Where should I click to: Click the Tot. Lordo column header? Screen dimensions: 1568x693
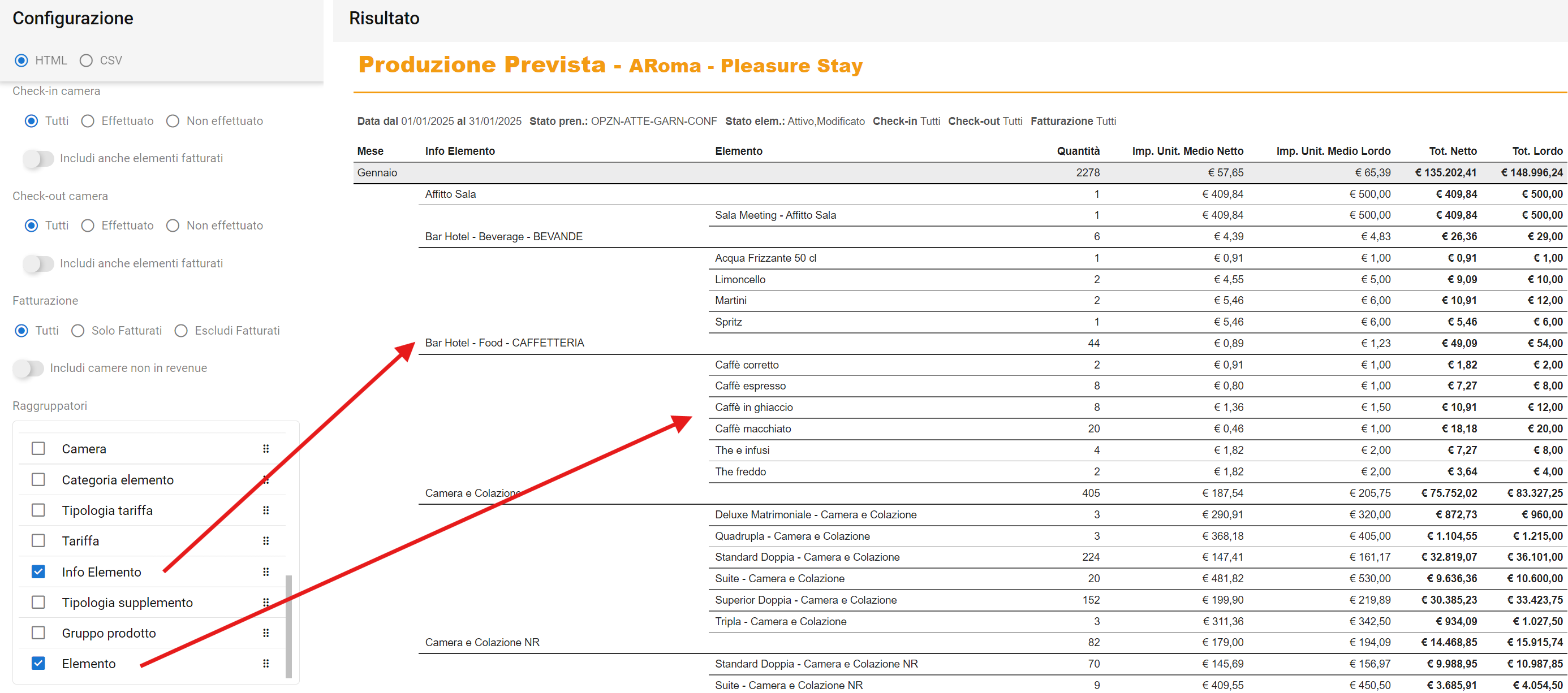[x=1537, y=151]
